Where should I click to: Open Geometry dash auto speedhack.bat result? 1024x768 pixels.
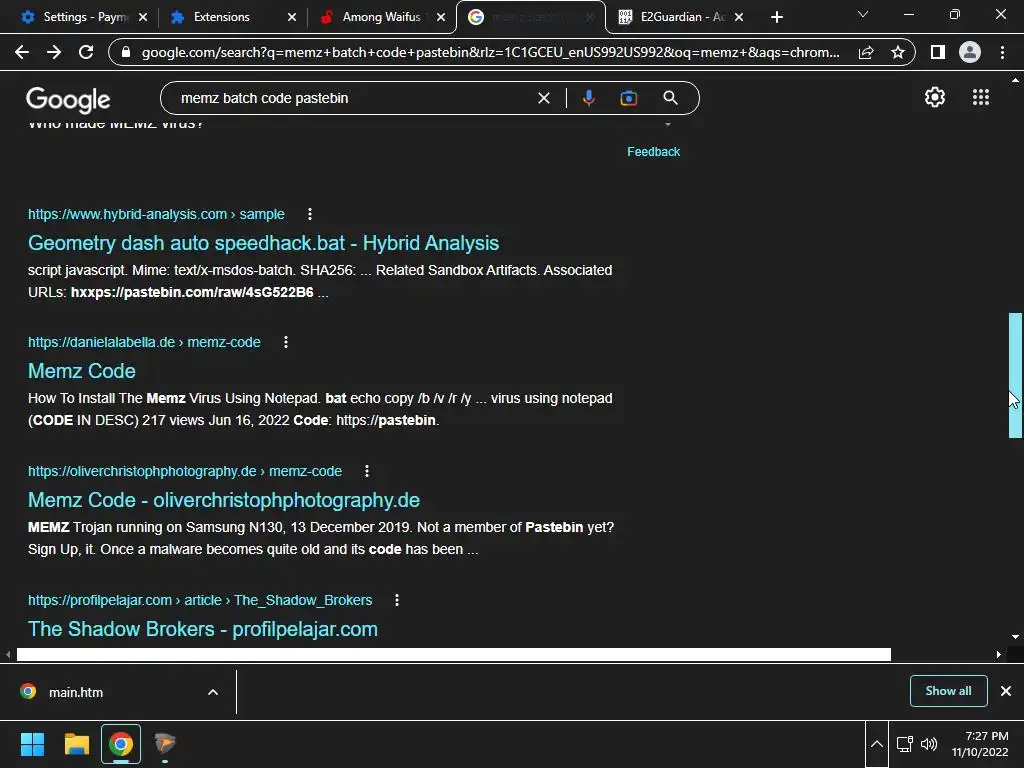(263, 243)
